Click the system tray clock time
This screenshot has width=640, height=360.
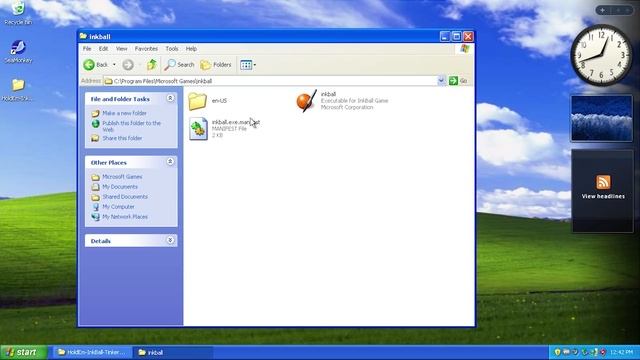(622, 352)
